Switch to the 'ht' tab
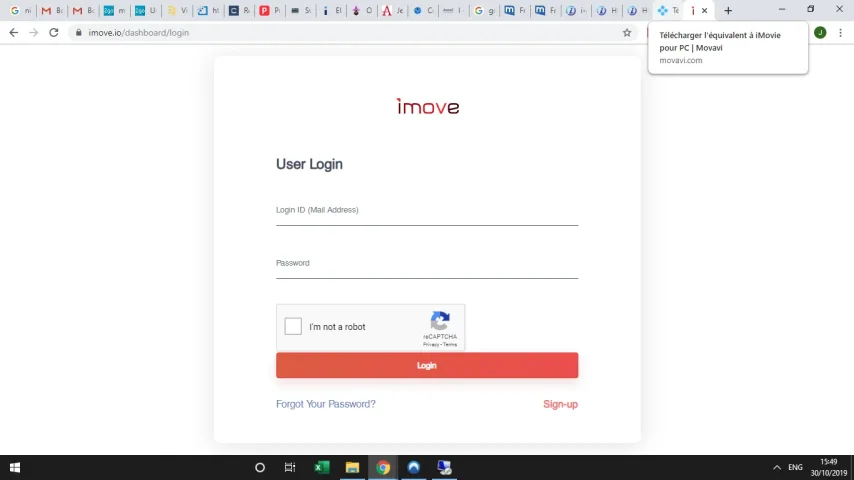 tap(208, 10)
